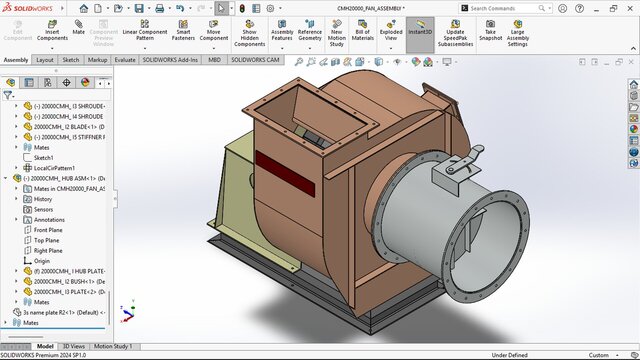Switch to the Model bottom tab
The image size is (640, 360).
tap(45, 347)
